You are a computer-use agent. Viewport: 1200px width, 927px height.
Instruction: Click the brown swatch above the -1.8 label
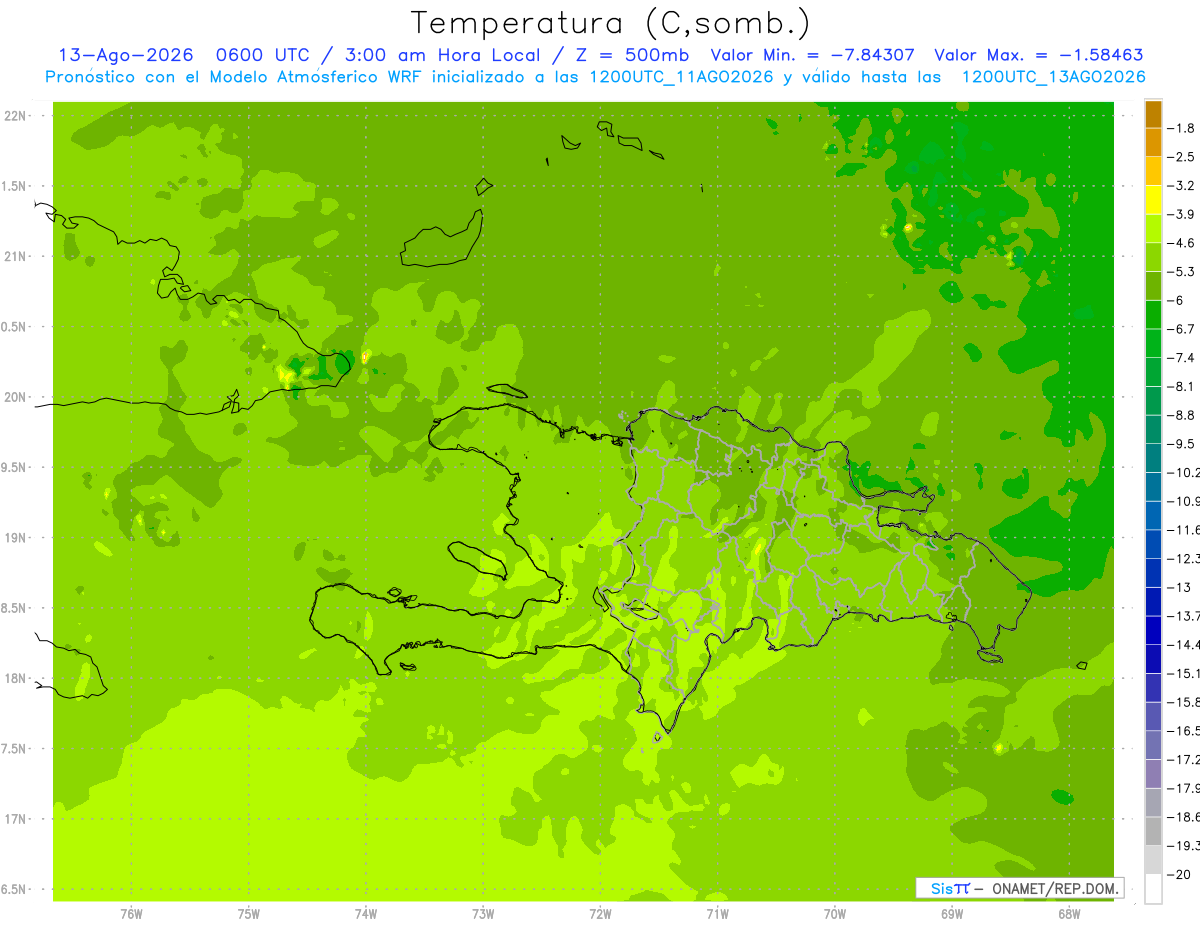[x=1153, y=114]
